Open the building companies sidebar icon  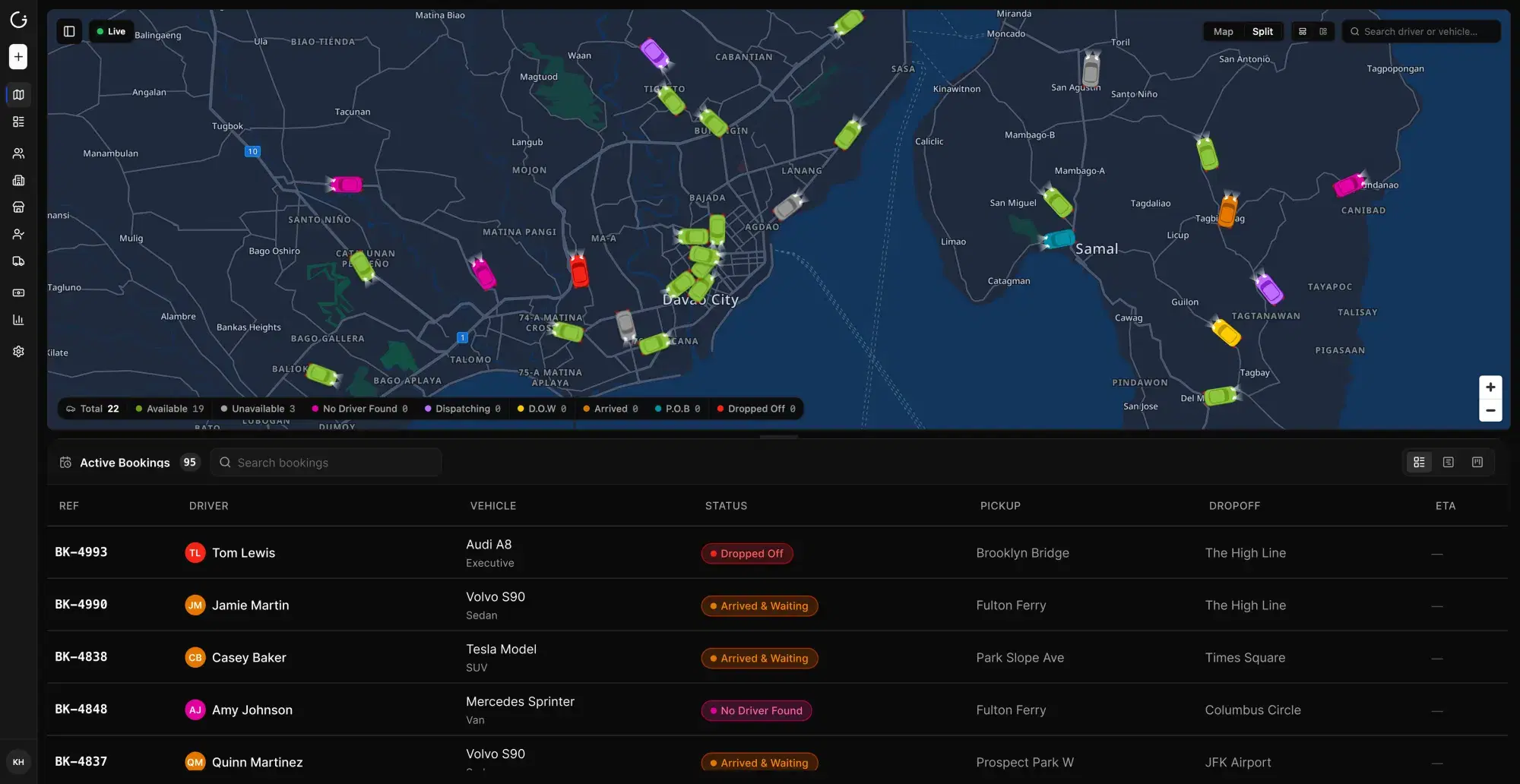18,180
